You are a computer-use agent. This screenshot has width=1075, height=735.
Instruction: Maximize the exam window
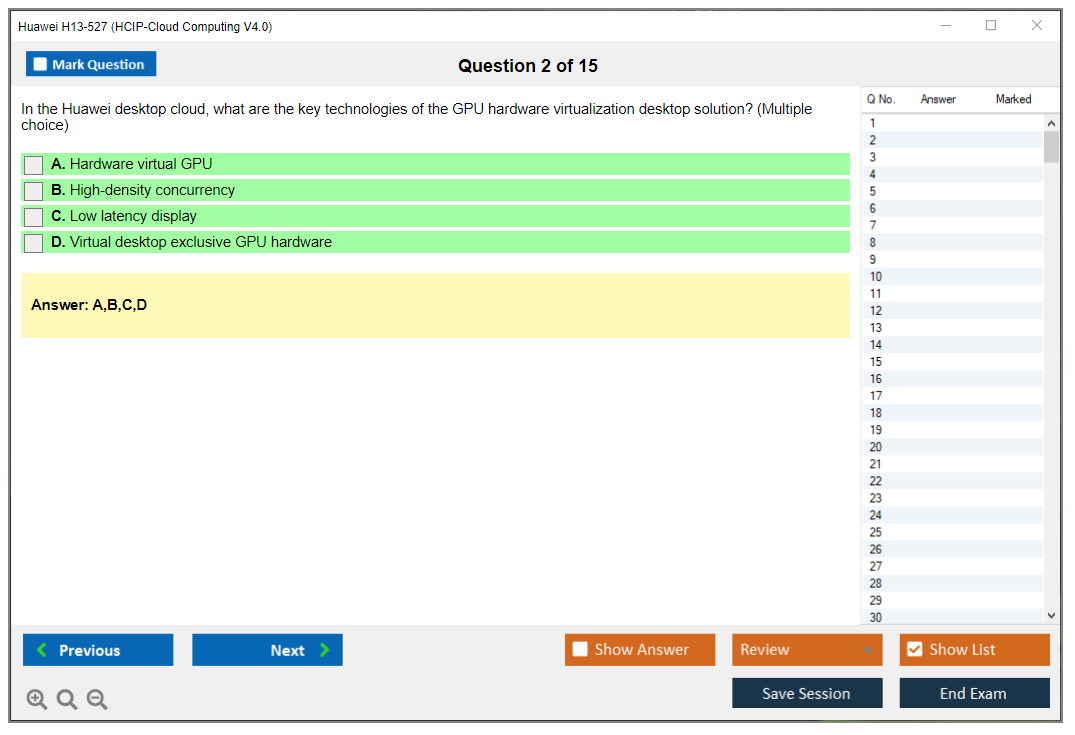(x=991, y=26)
